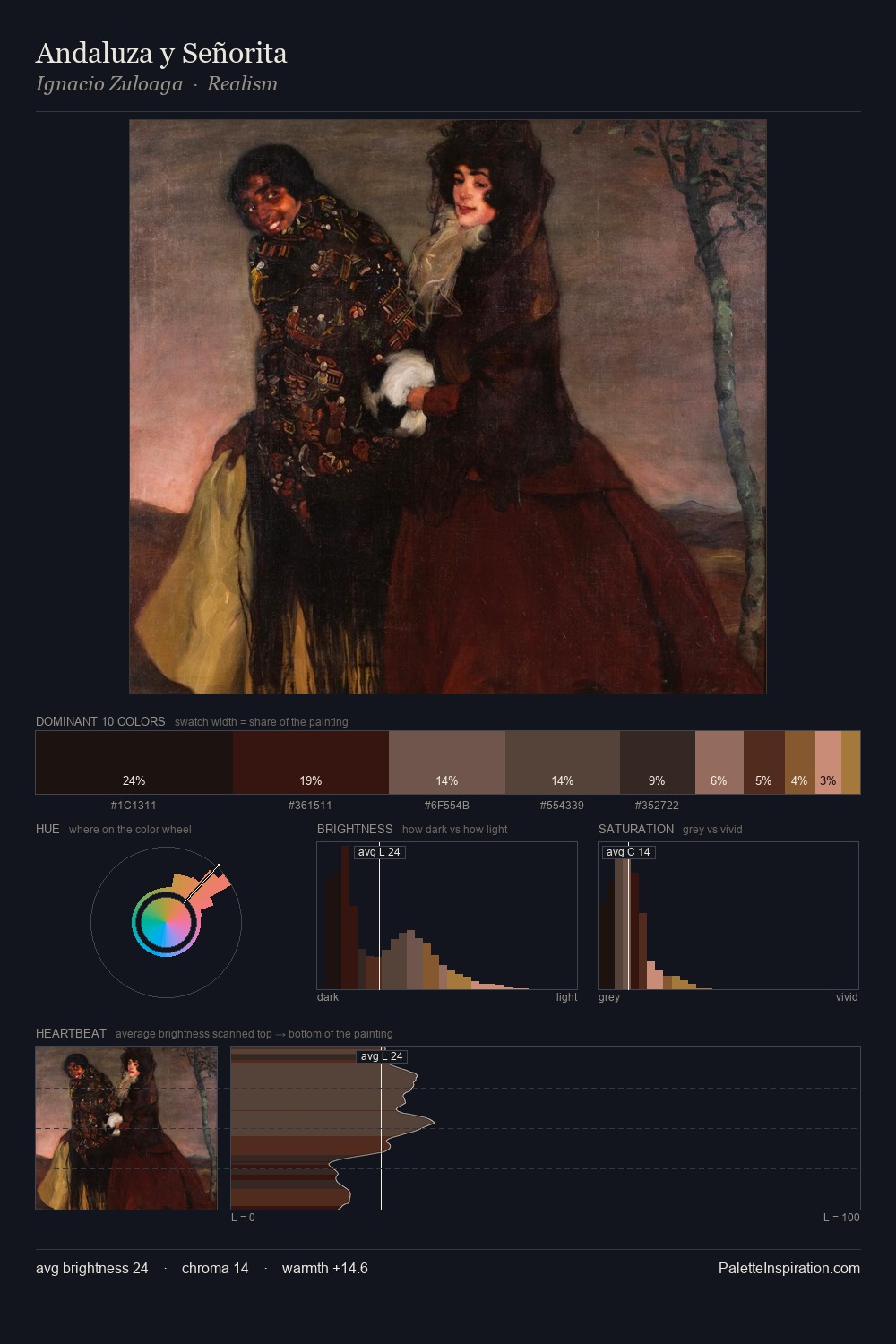Select the 24% darkest swatch #1C1311
The image size is (896, 1344).
click(x=134, y=762)
